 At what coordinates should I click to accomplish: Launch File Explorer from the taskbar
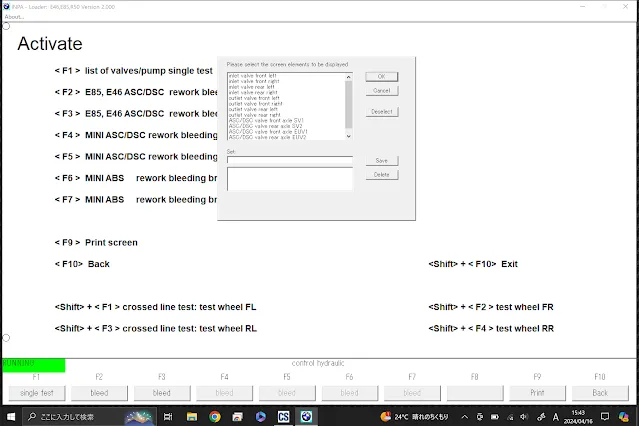pos(192,416)
